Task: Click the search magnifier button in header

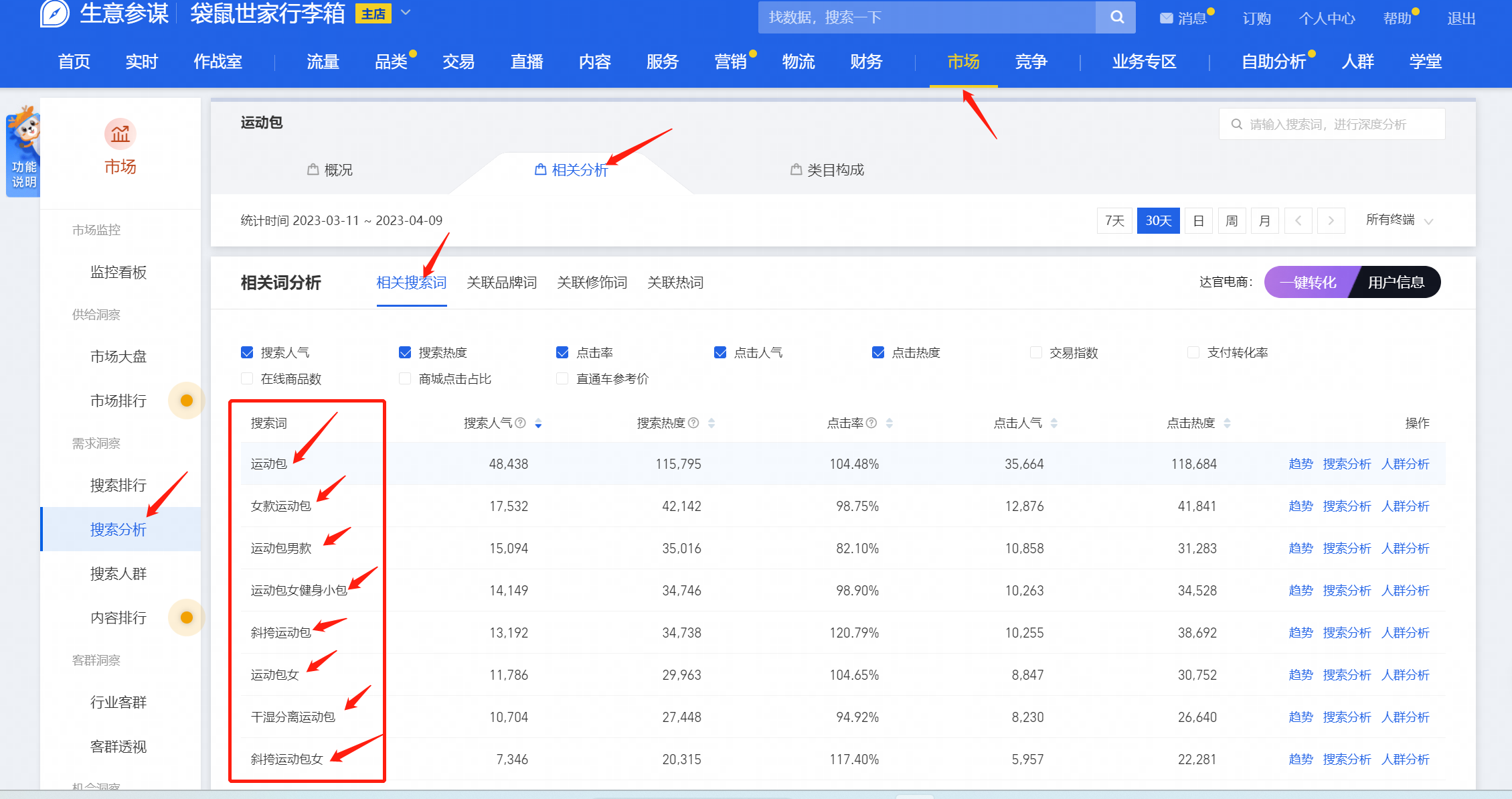Action: tap(1116, 17)
